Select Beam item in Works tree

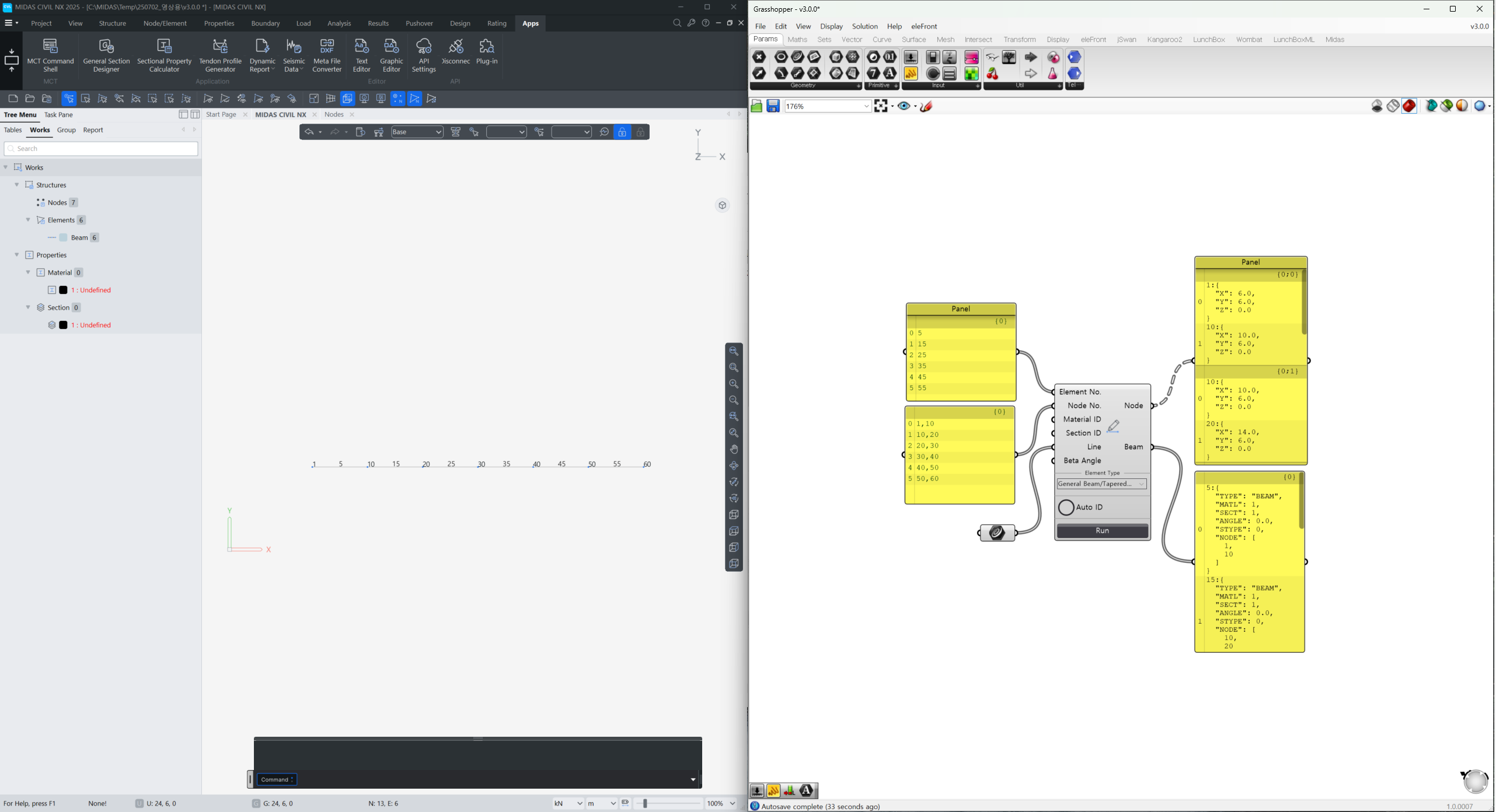(79, 237)
